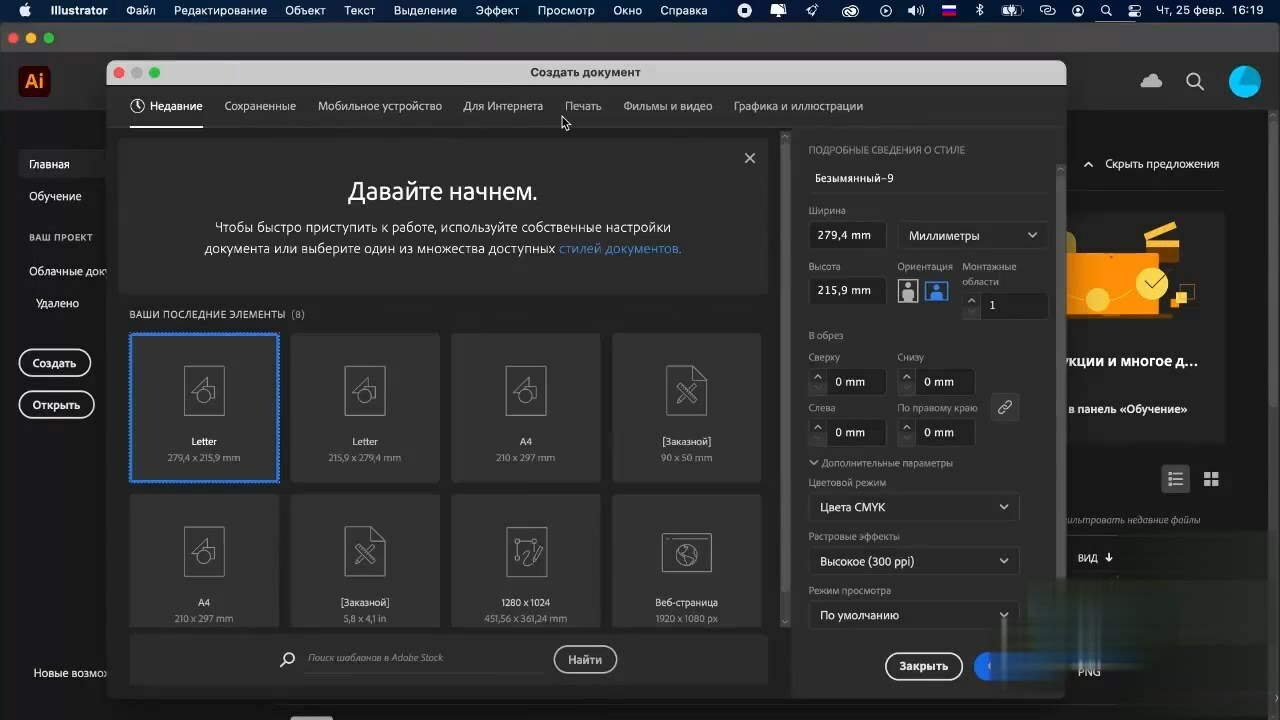Switch recent files to grid view
Viewport: 1280px width, 720px height.
pos(1211,479)
